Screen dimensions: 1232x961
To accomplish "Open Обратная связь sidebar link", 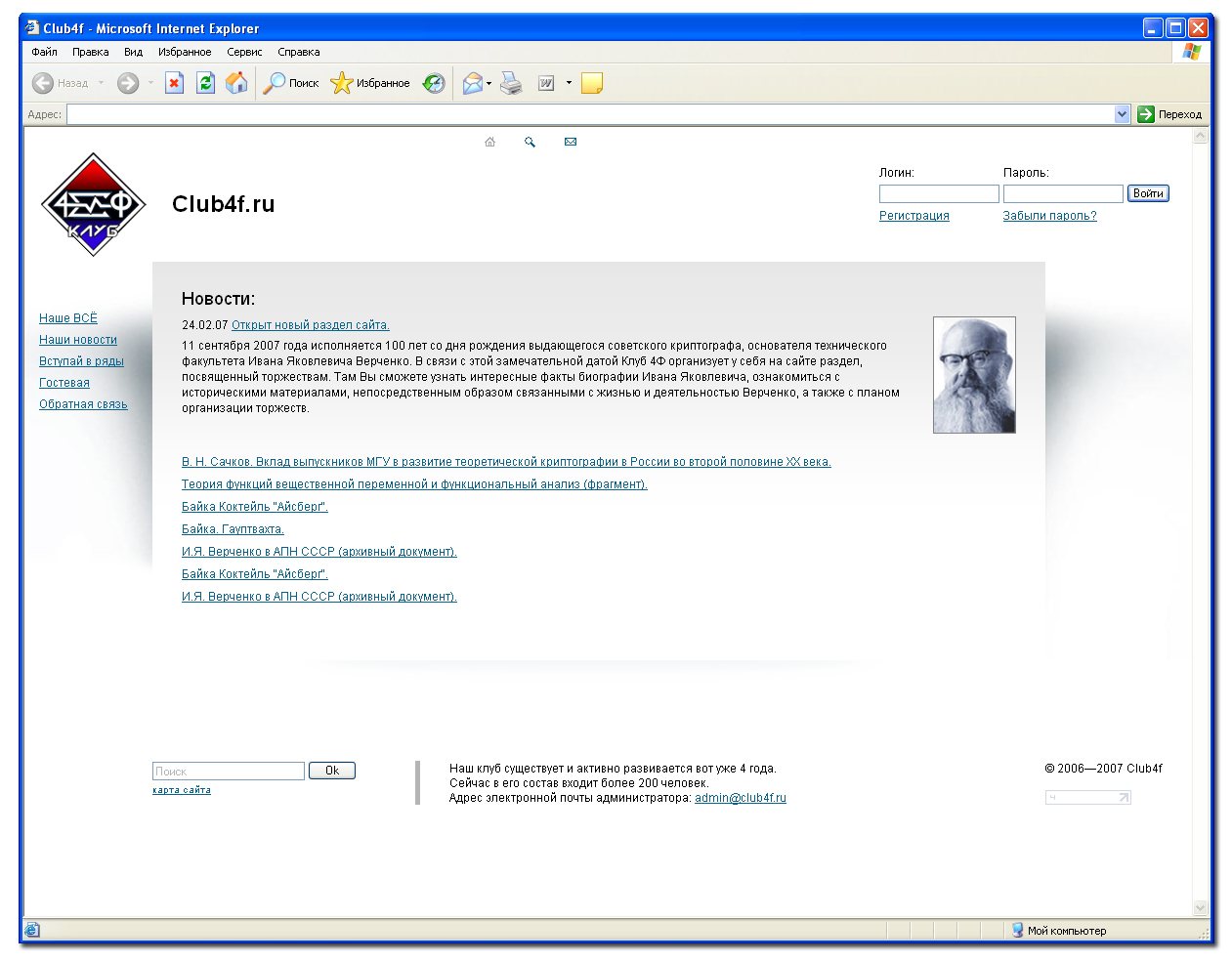I will 83,404.
